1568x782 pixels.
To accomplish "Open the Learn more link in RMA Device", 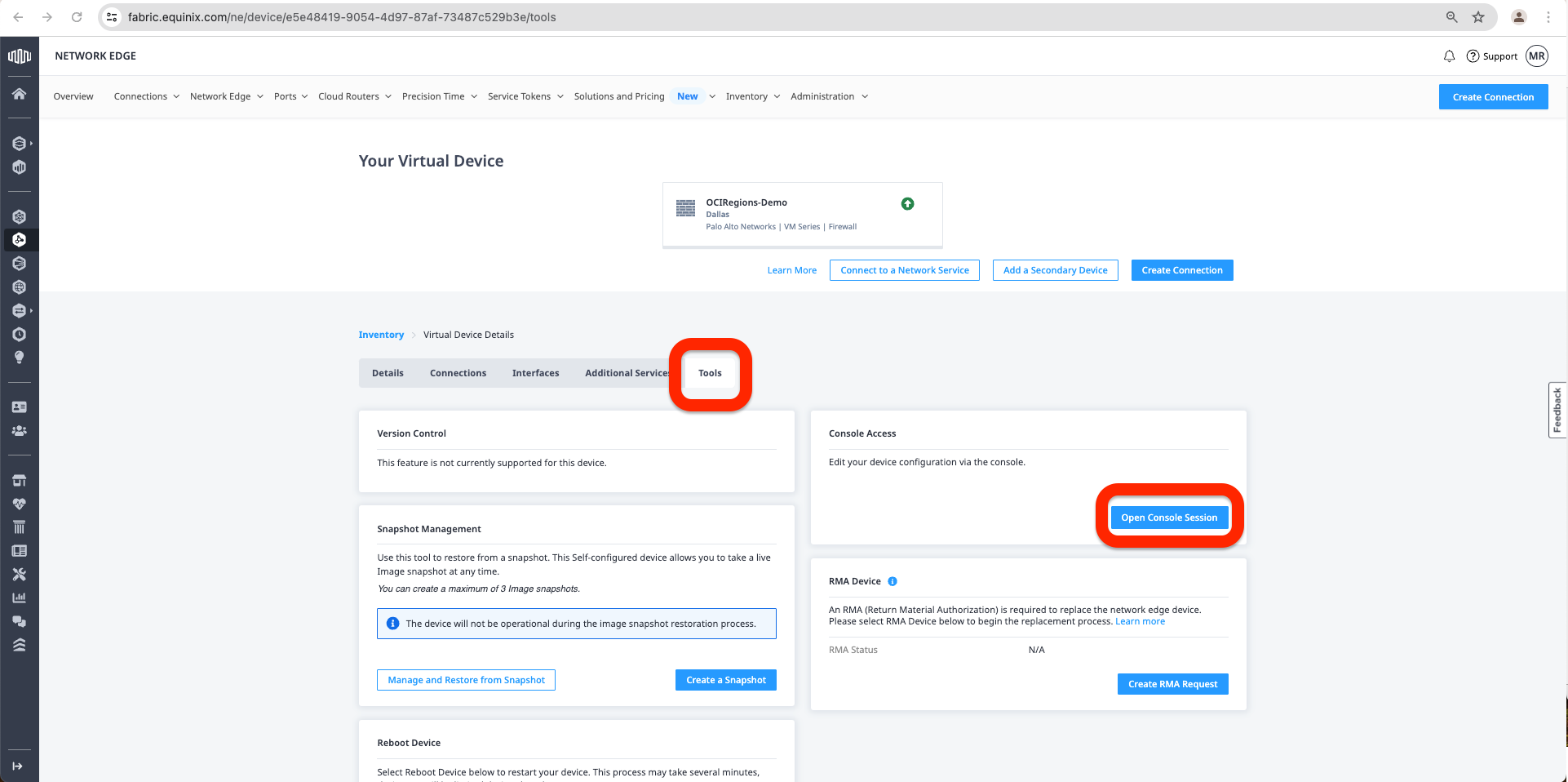I will tap(1140, 622).
